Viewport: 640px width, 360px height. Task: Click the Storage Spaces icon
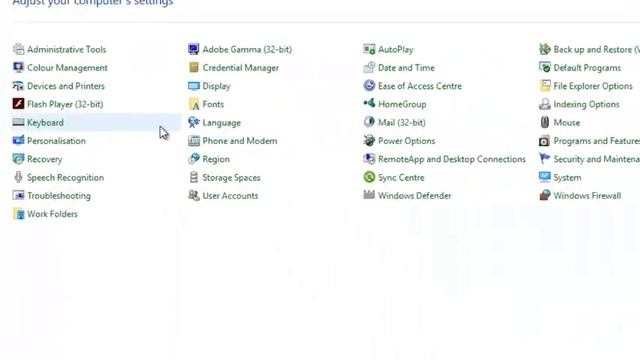pos(193,177)
